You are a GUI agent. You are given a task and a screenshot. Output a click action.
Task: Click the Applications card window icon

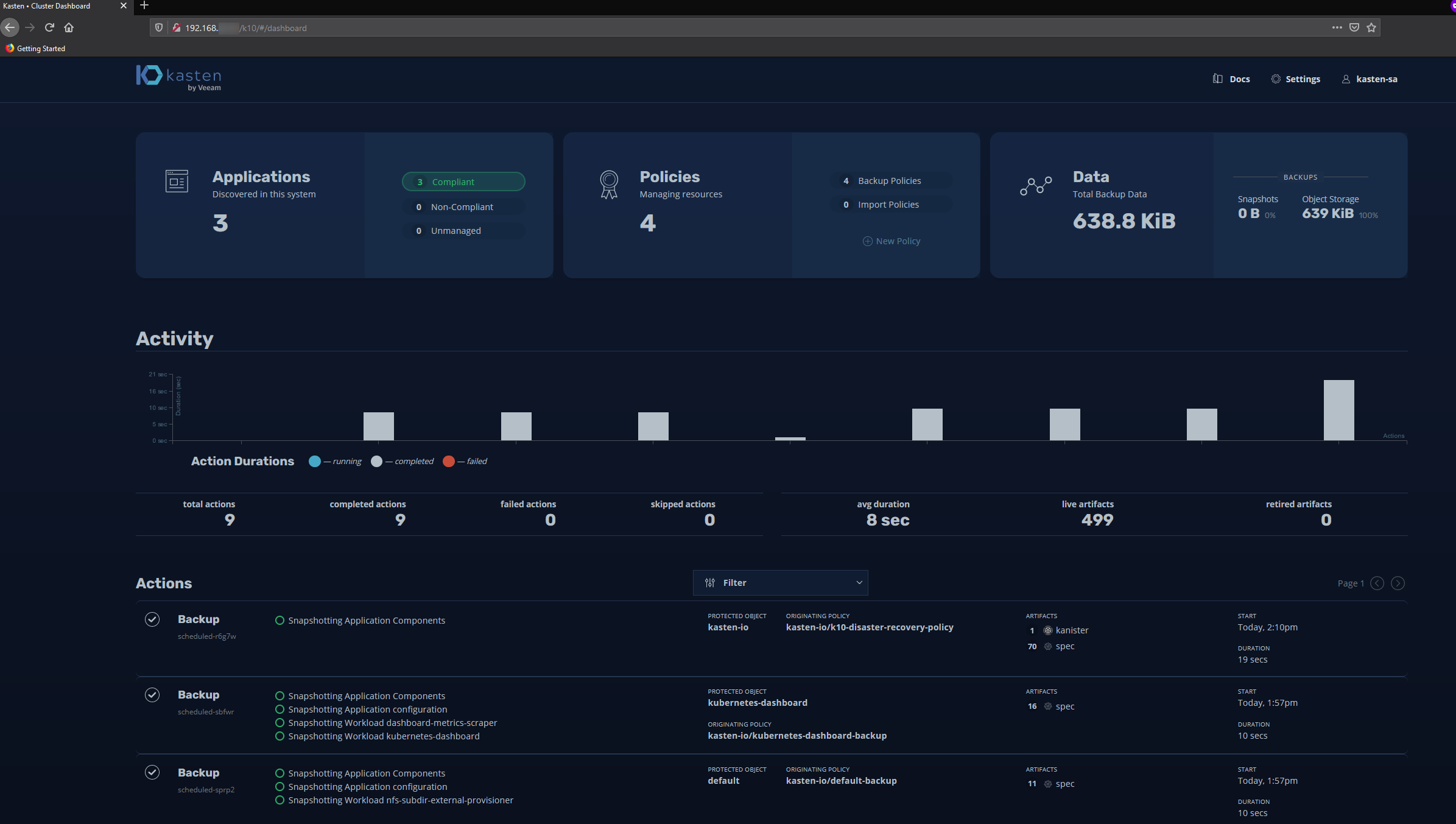pos(177,181)
